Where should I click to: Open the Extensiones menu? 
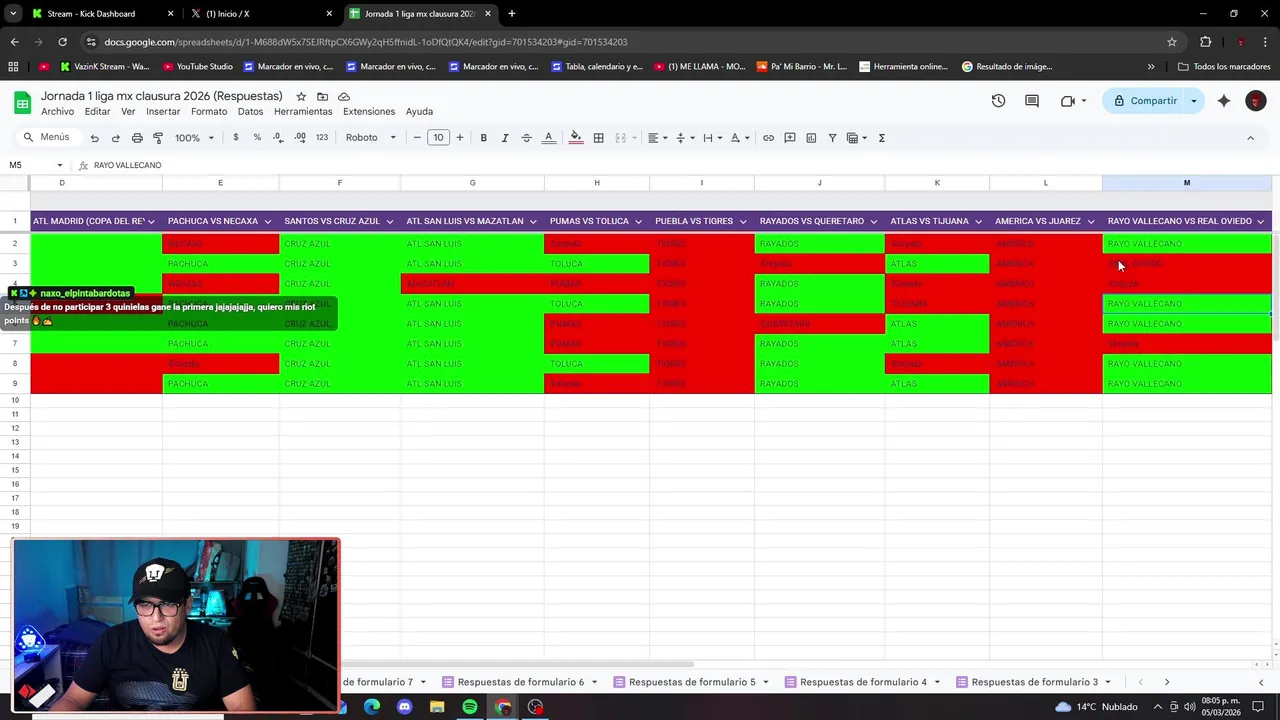point(369,111)
